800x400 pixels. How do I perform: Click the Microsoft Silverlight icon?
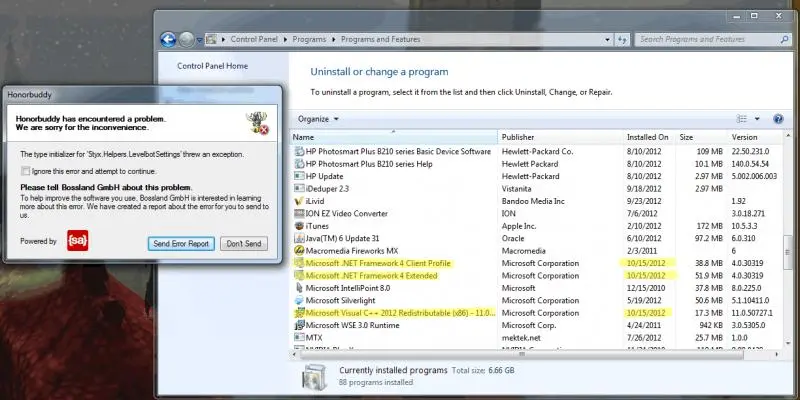[x=299, y=301]
